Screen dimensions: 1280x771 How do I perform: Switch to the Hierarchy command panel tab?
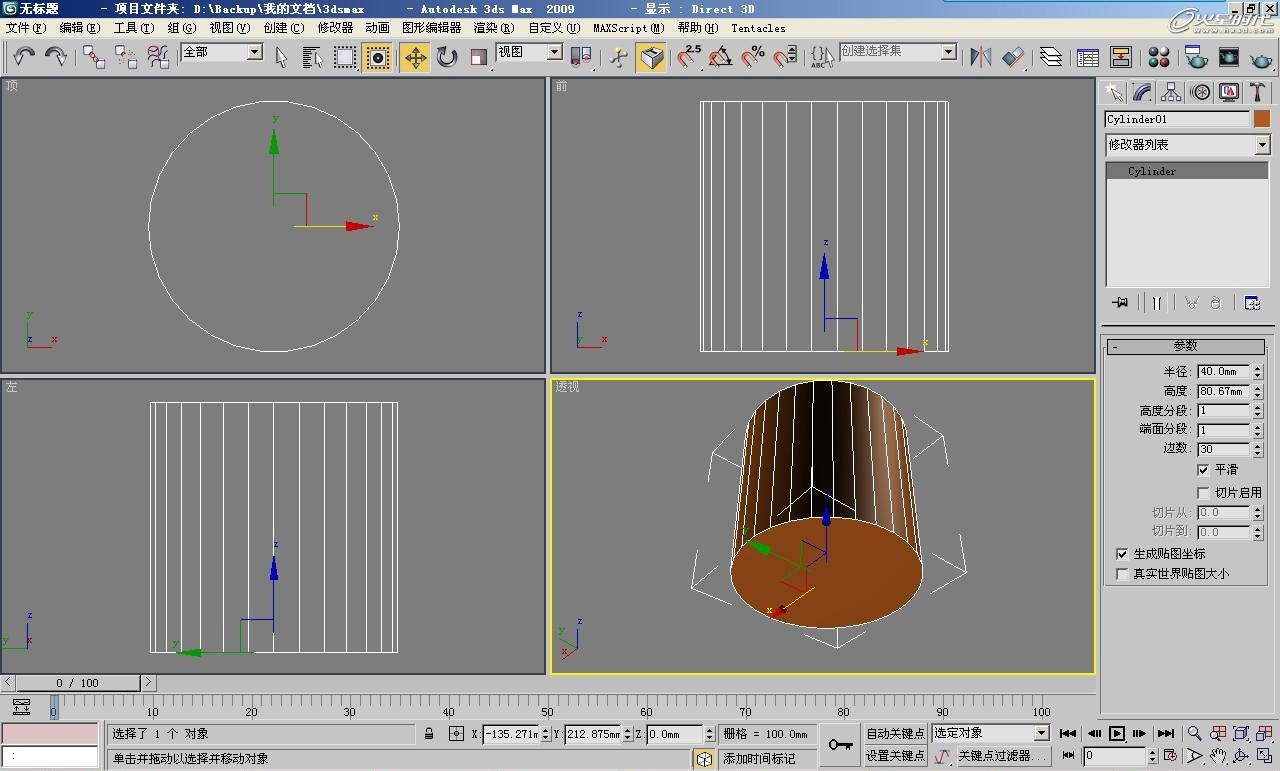coord(1171,93)
